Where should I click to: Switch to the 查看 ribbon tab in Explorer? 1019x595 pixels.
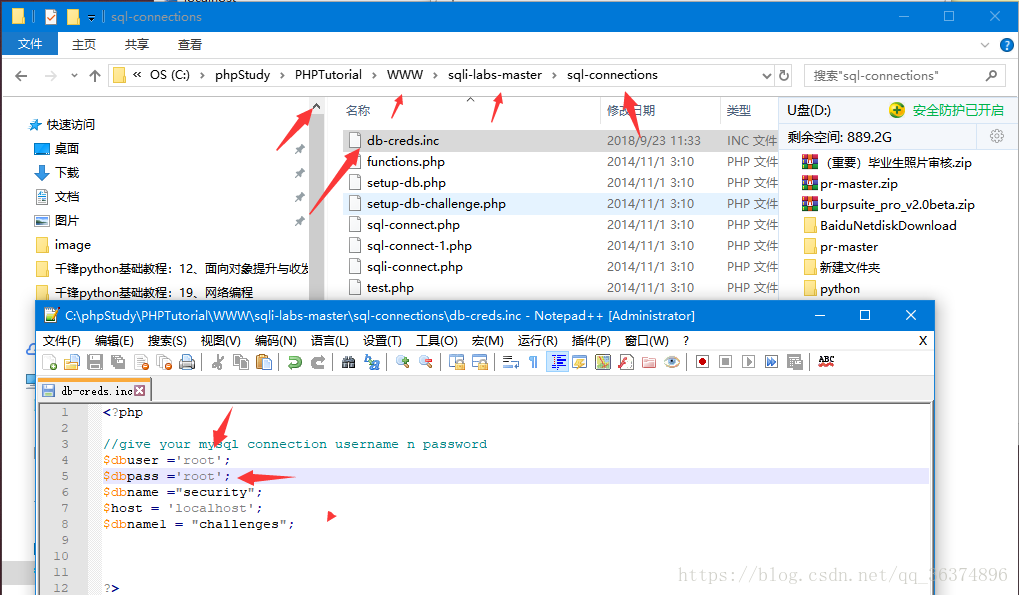pos(190,44)
